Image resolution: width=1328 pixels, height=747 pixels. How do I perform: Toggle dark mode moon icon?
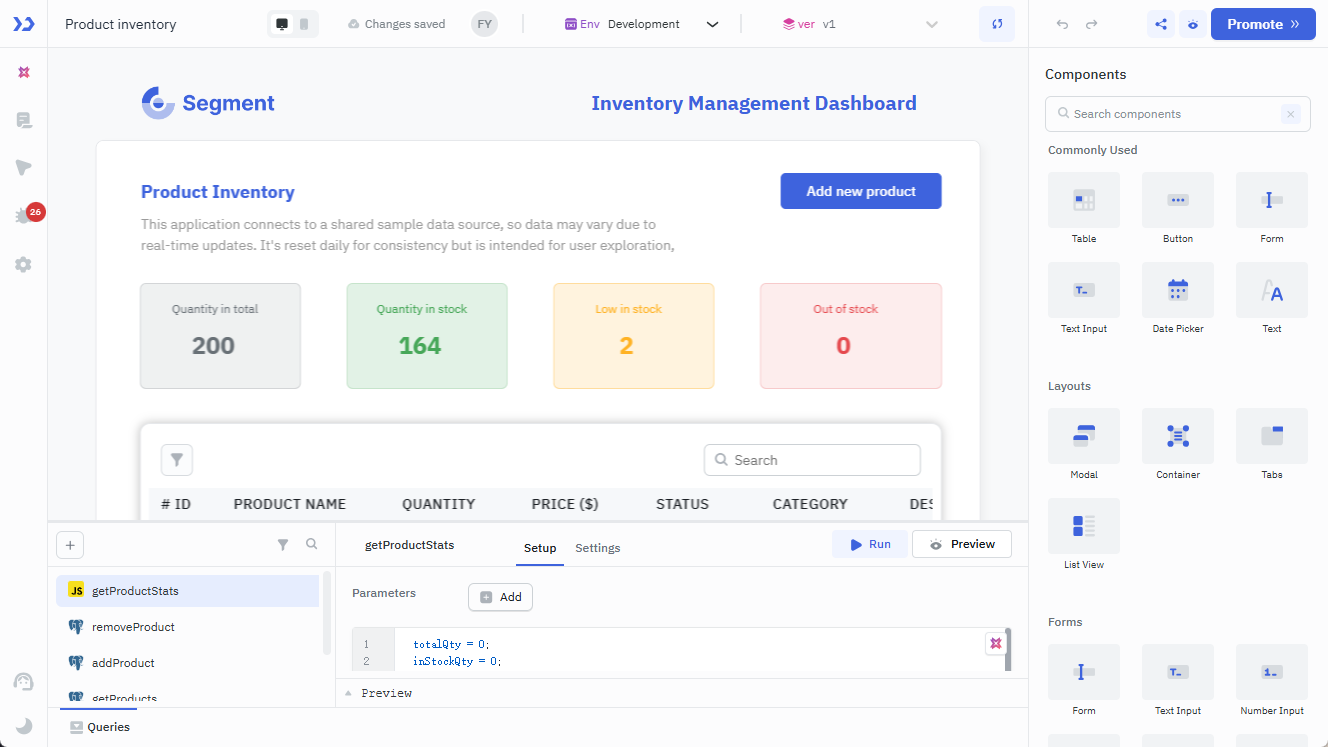(x=24, y=725)
